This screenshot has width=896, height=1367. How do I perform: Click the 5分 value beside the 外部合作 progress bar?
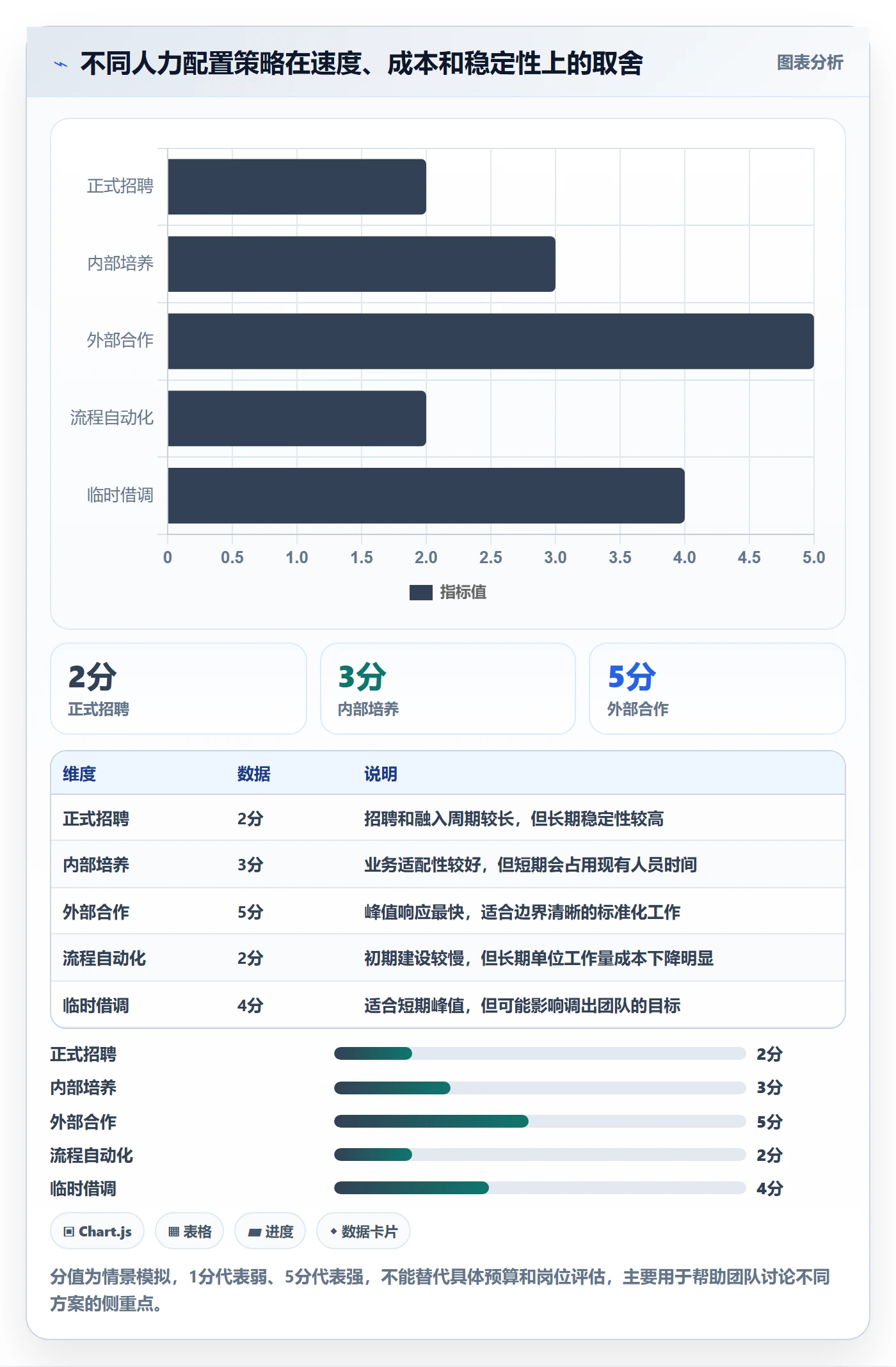(770, 1121)
